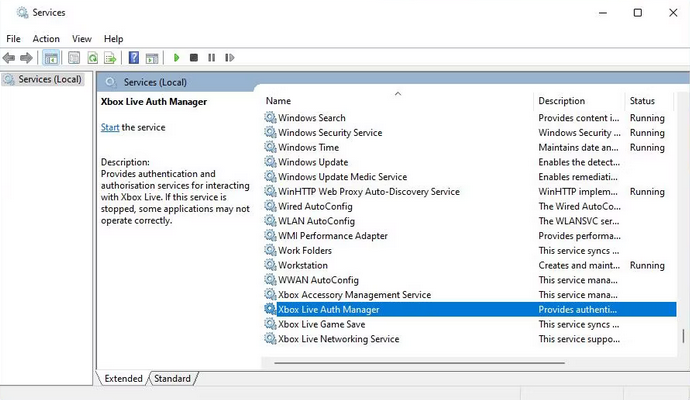690x400 pixels.
Task: Select the Windows Update service name
Action: pos(313,162)
